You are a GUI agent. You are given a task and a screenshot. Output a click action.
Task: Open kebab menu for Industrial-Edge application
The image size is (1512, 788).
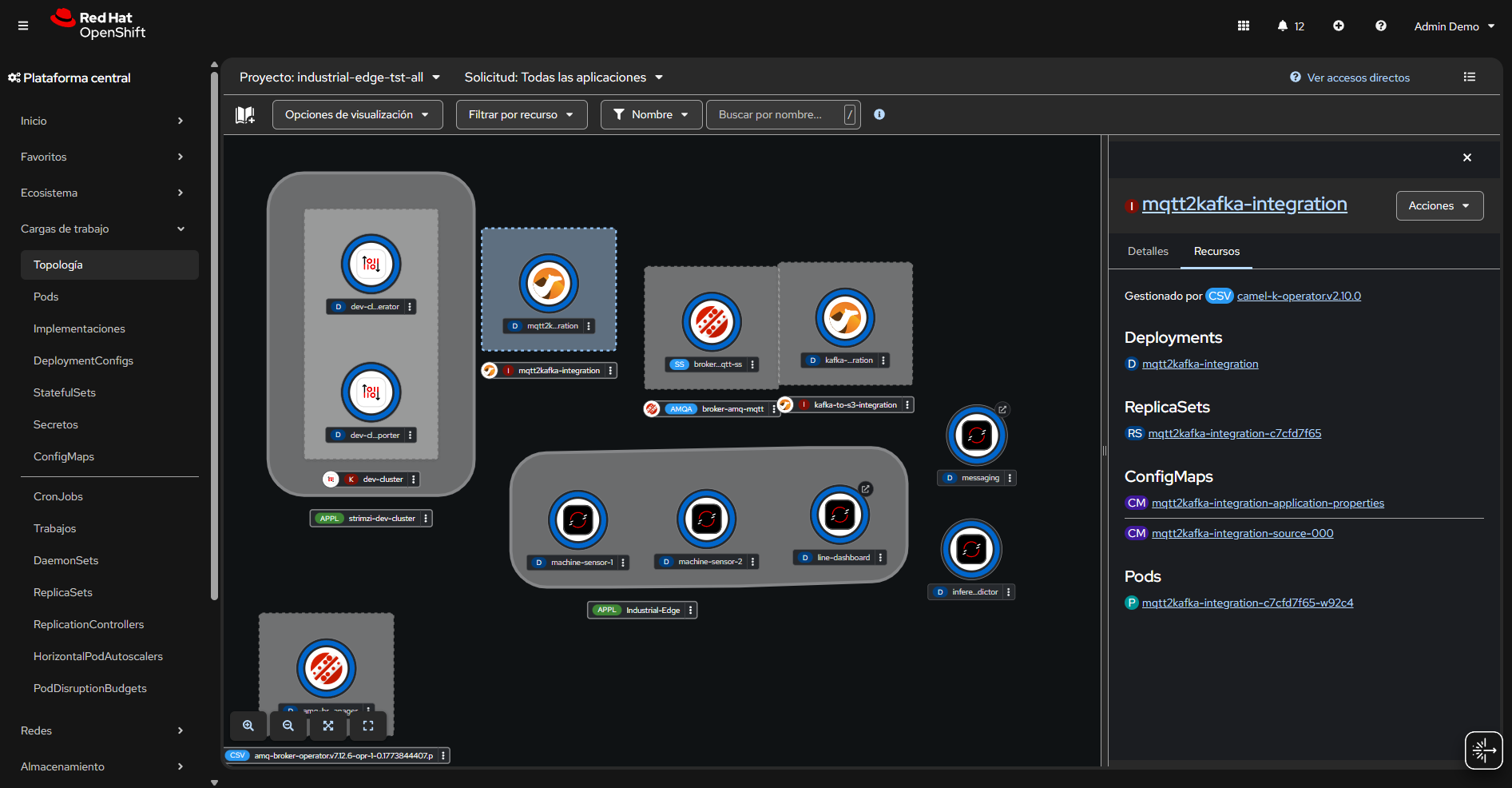pos(691,610)
